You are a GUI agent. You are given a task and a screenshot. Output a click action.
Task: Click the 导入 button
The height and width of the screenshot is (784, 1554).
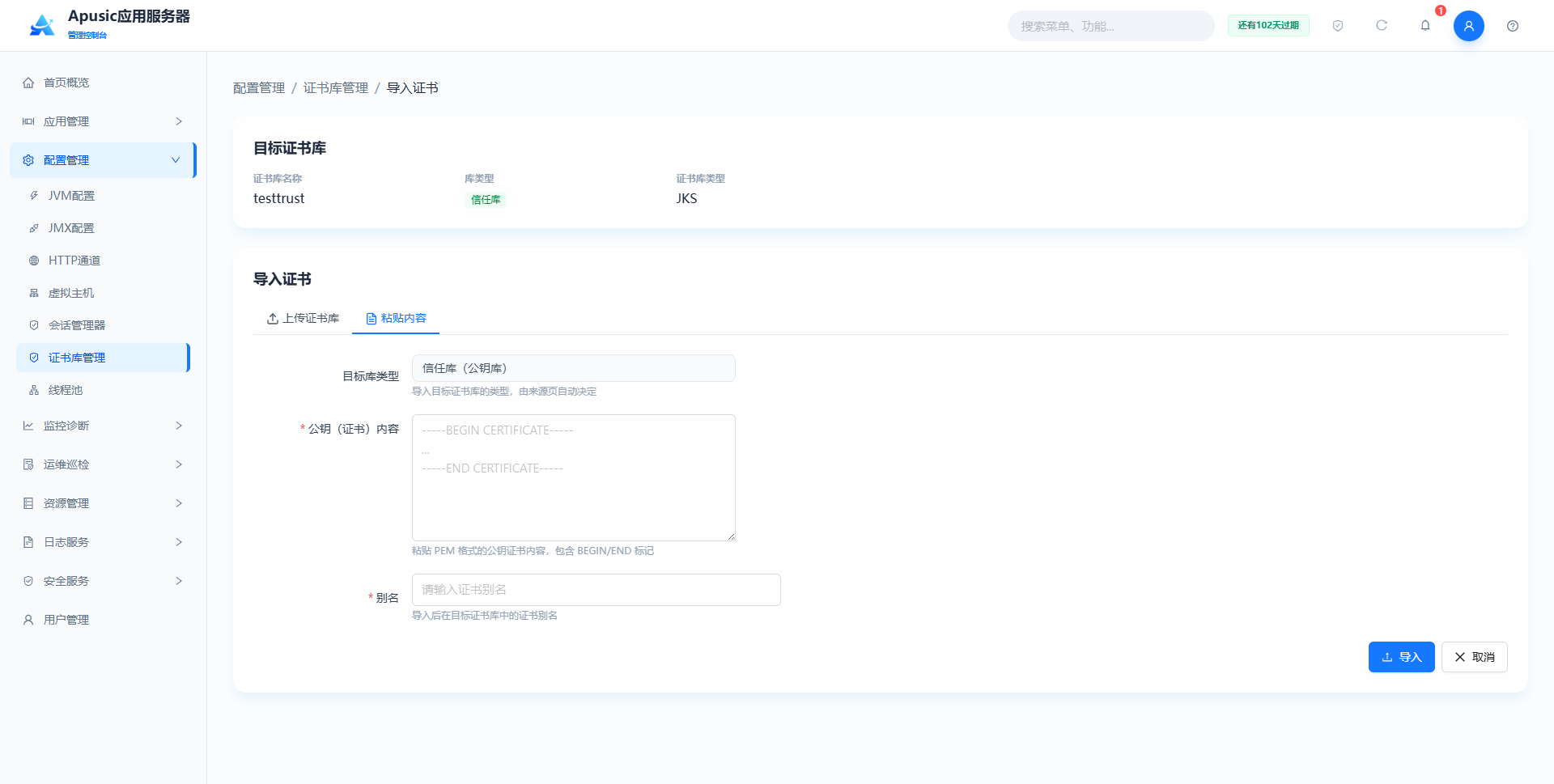coord(1401,657)
